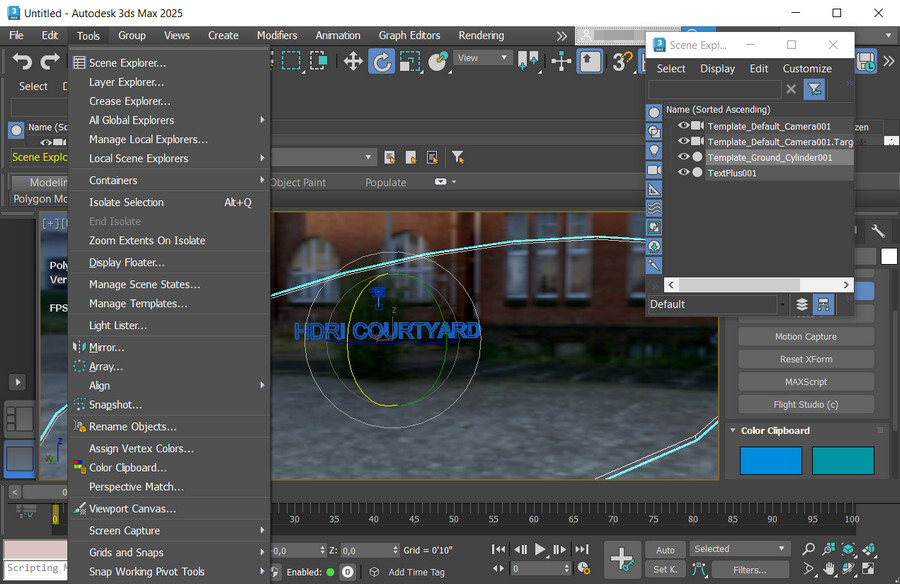
Task: Click the Redo arrow icon
Action: click(50, 61)
